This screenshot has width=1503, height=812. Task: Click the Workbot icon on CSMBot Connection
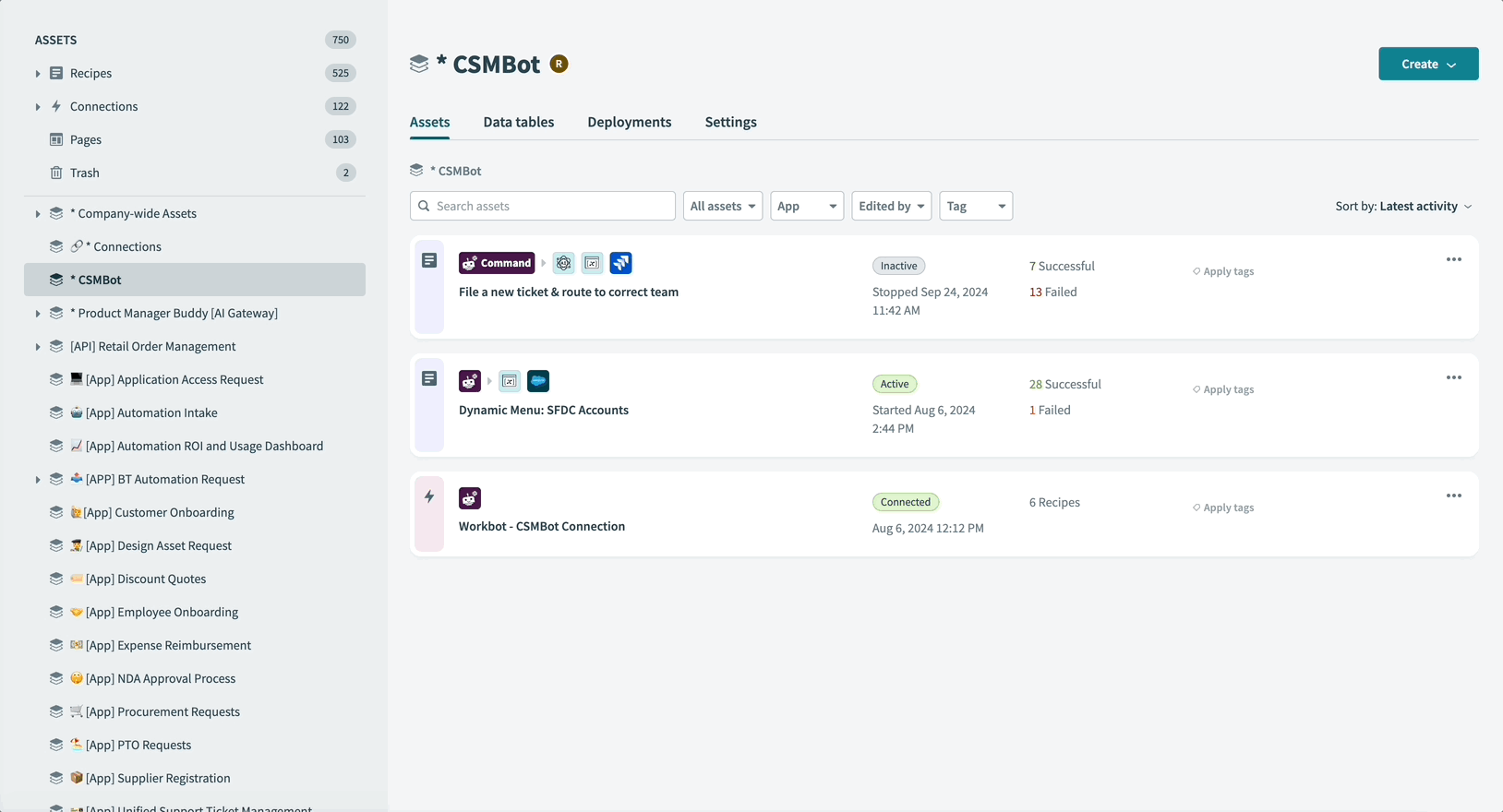[470, 499]
